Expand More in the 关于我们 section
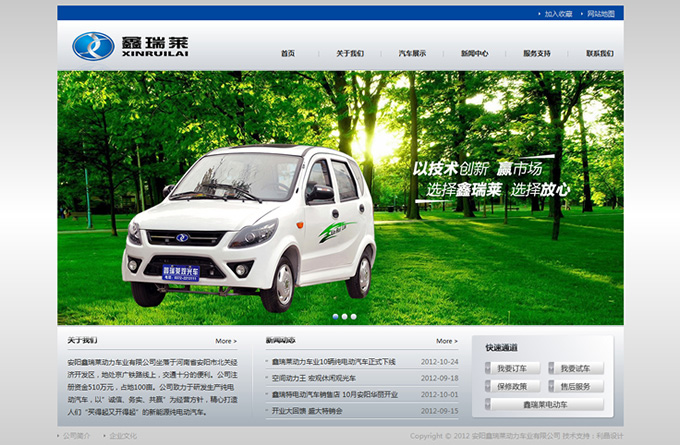The image size is (680, 445). coord(225,341)
